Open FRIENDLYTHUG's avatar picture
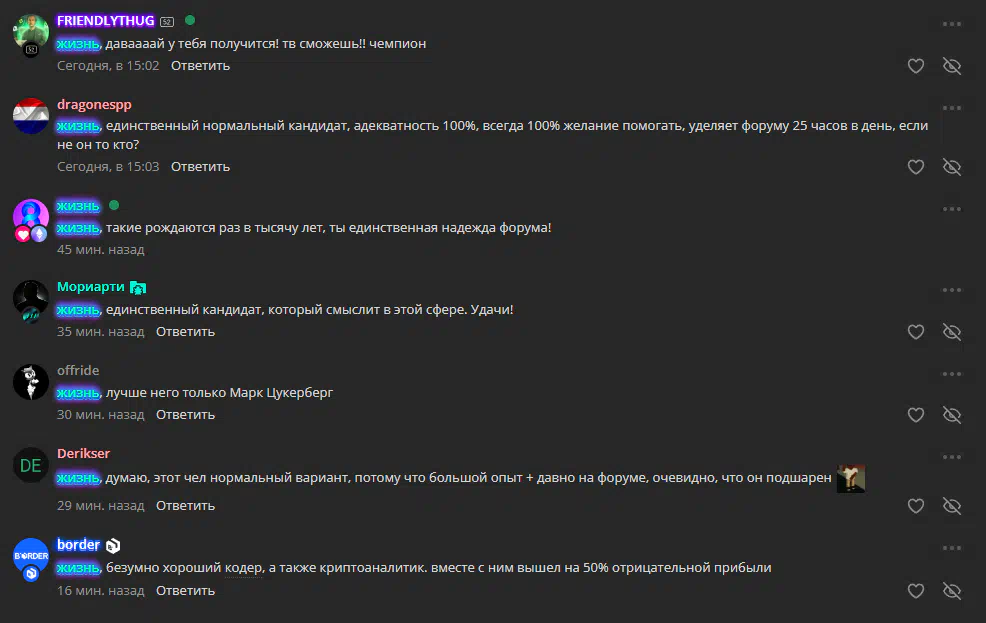The height and width of the screenshot is (623, 986). (31, 33)
